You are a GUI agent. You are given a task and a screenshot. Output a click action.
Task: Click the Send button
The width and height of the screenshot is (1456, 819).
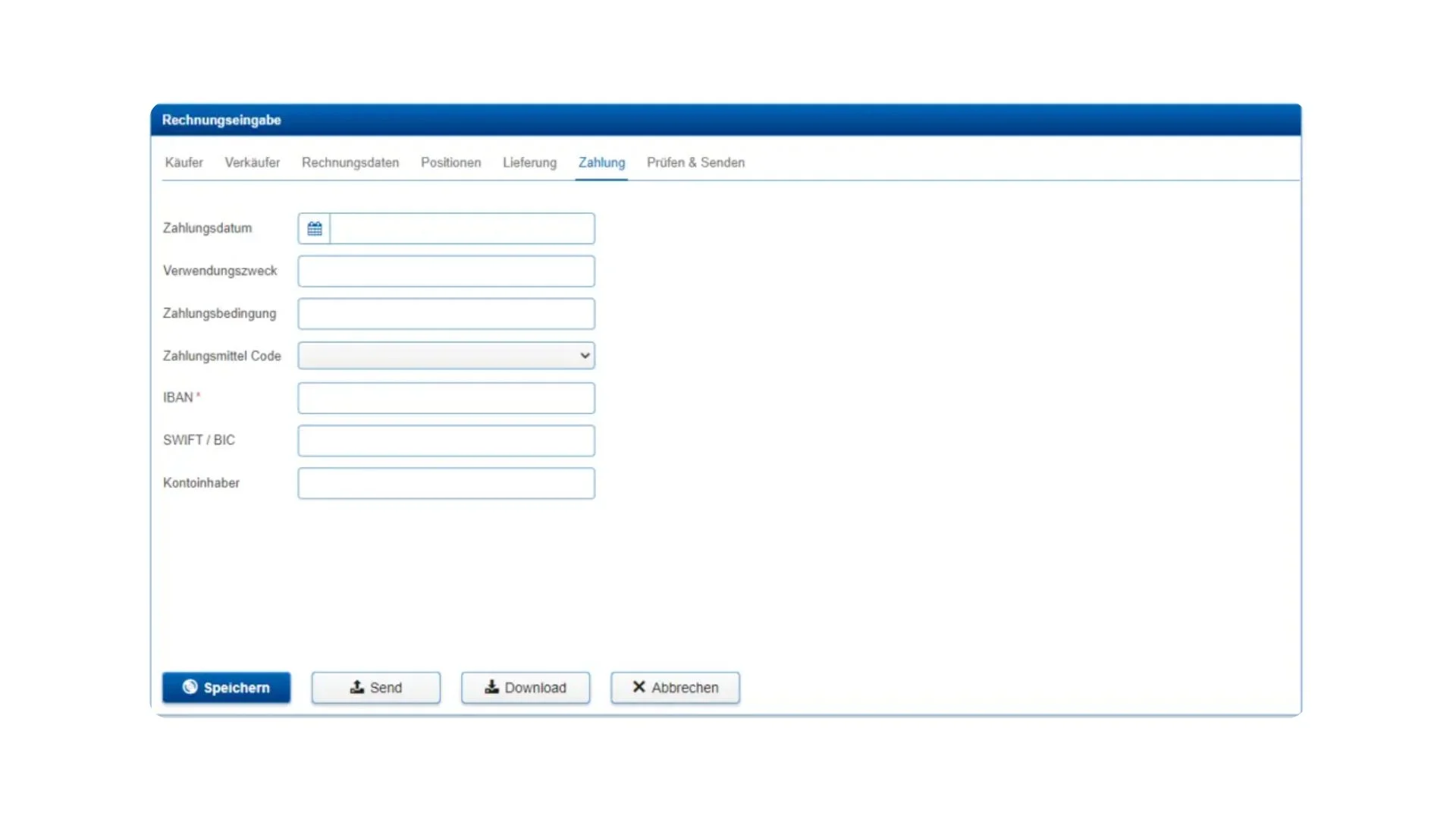[376, 688]
